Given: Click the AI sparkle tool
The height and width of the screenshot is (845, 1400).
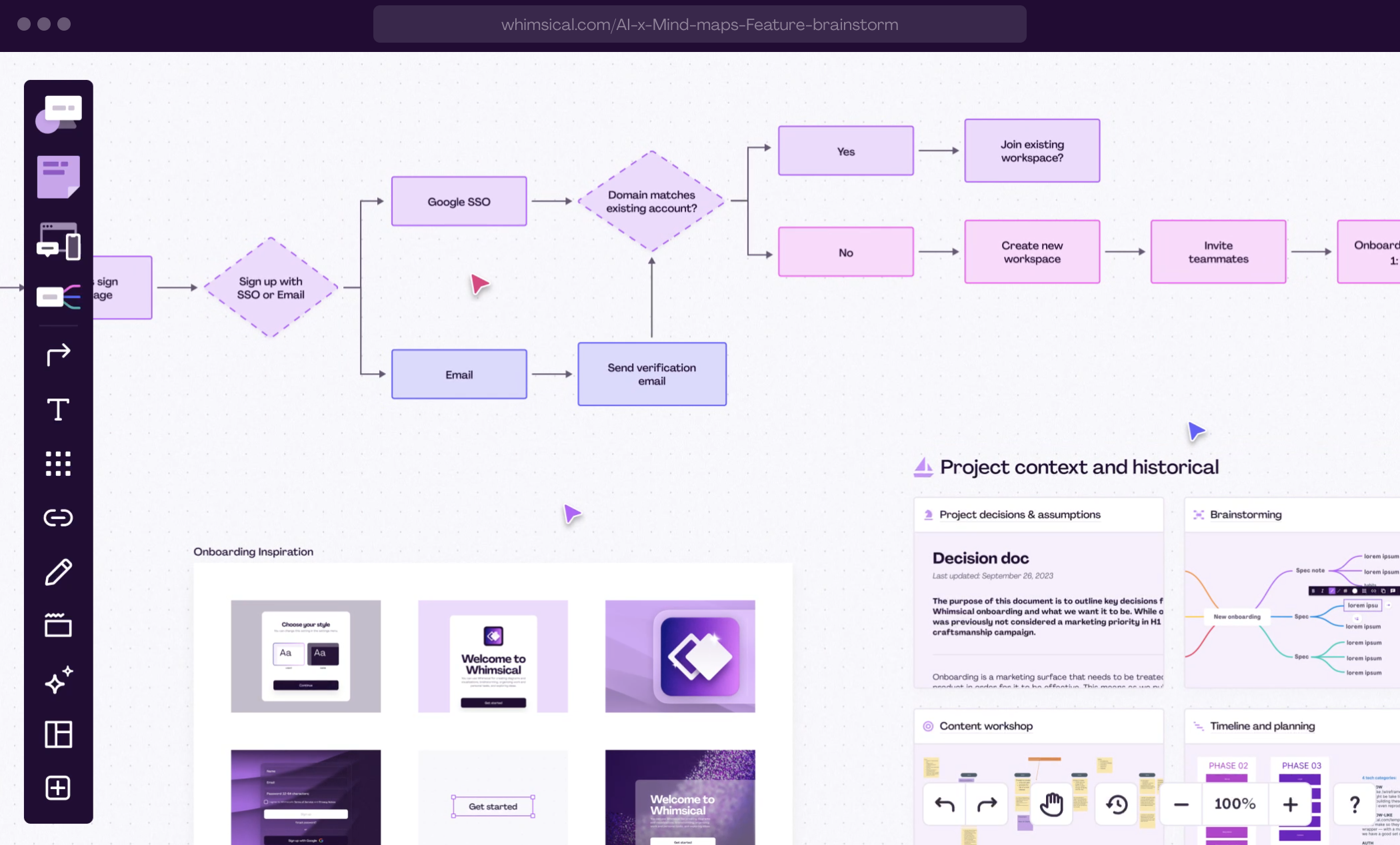Looking at the screenshot, I should (58, 680).
